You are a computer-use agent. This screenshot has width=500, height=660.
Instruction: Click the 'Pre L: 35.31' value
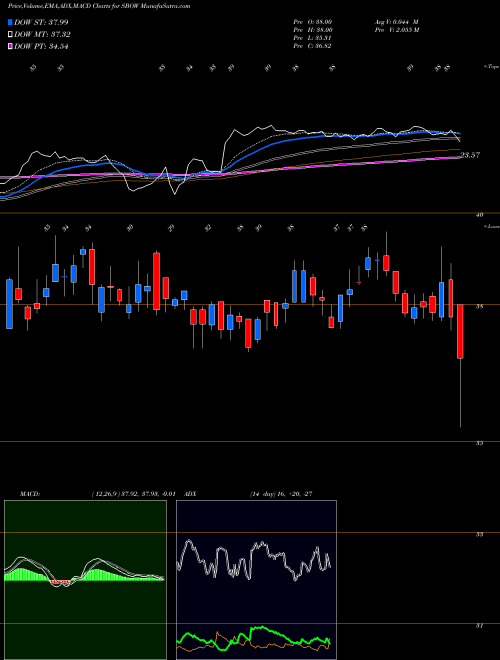[x=312, y=38]
